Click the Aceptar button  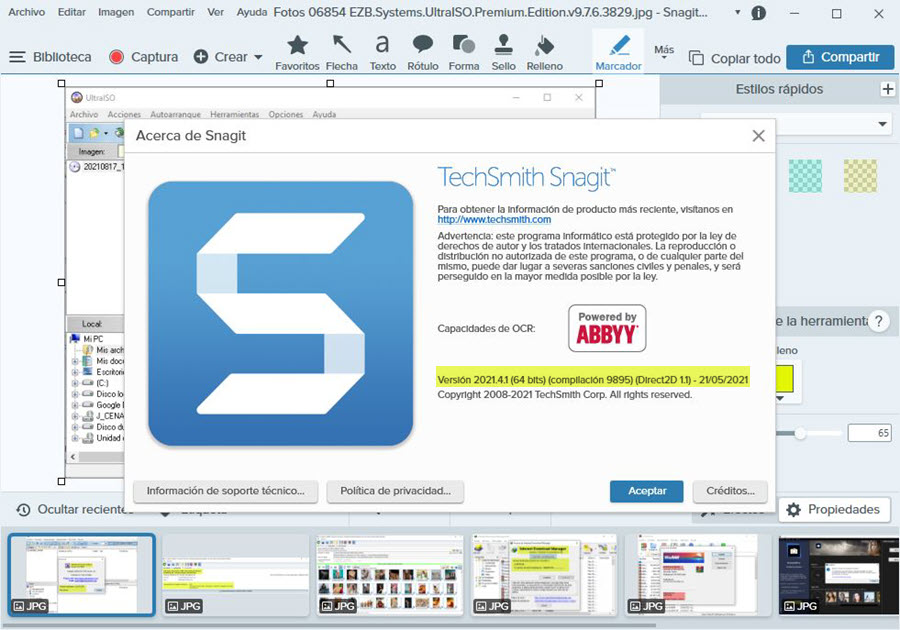(647, 491)
